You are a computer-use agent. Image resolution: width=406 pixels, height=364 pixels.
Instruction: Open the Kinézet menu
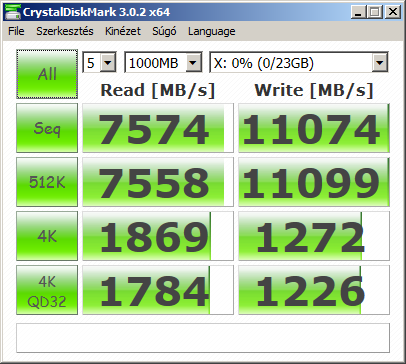click(123, 31)
